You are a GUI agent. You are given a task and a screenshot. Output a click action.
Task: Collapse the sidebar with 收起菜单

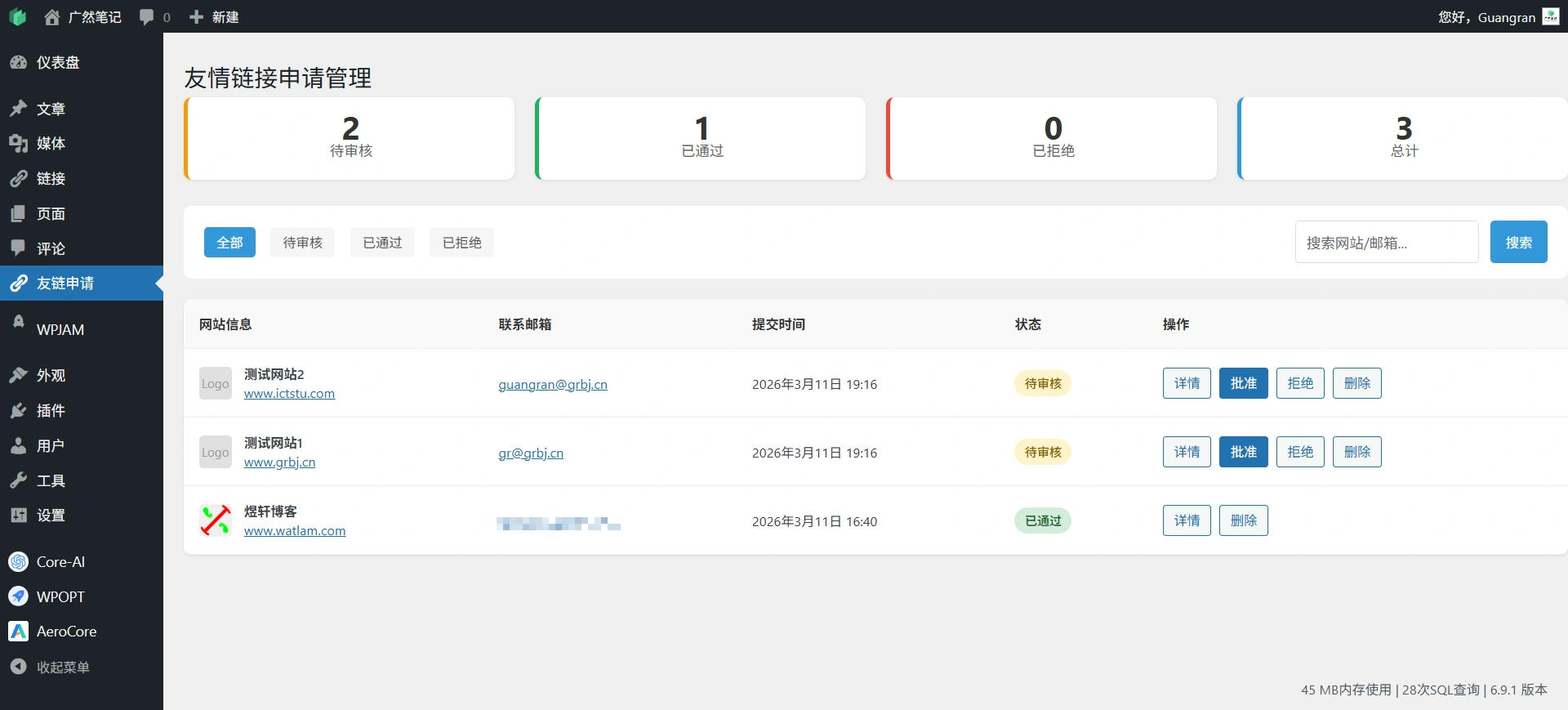point(51,668)
